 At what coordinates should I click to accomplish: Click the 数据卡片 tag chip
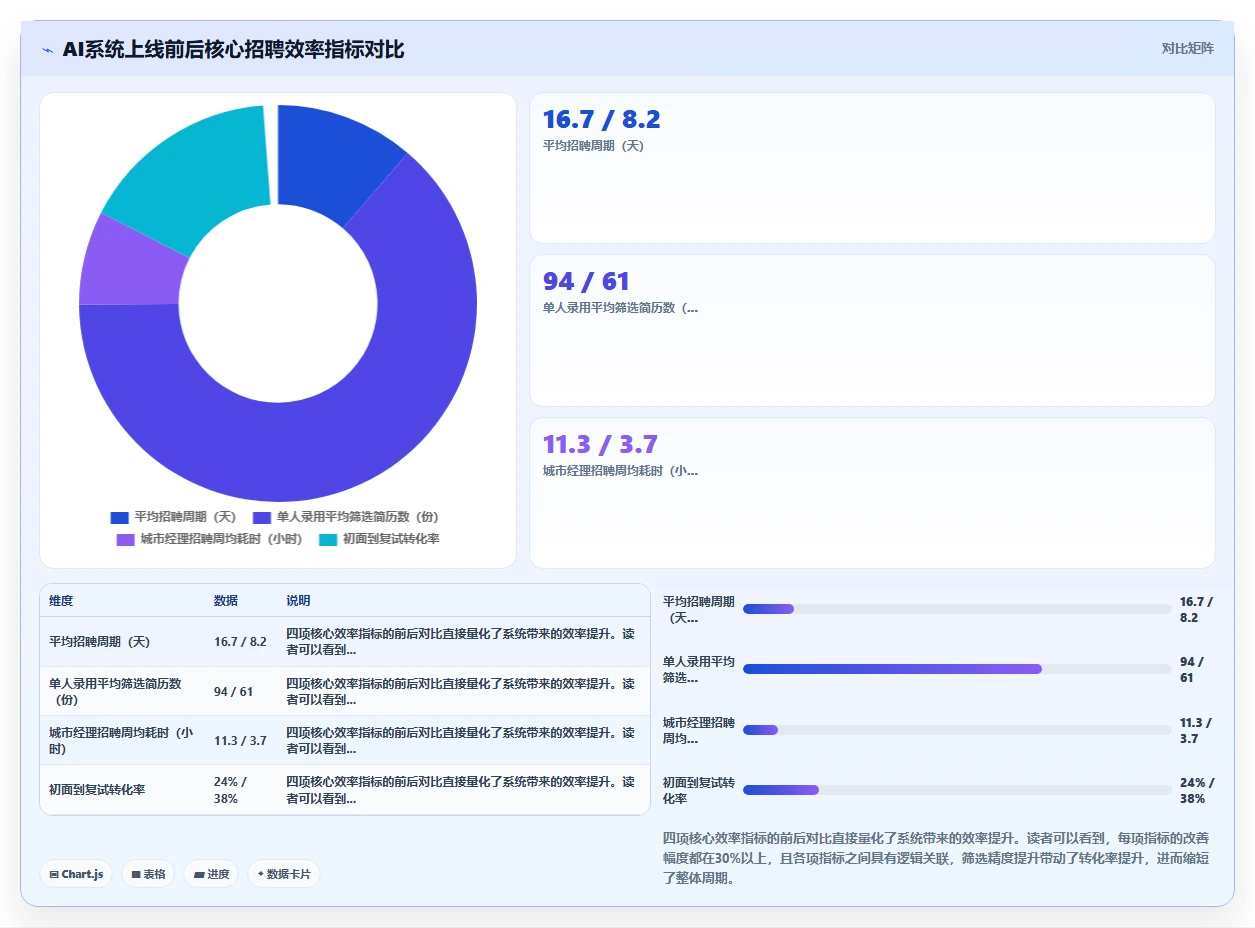click(284, 874)
